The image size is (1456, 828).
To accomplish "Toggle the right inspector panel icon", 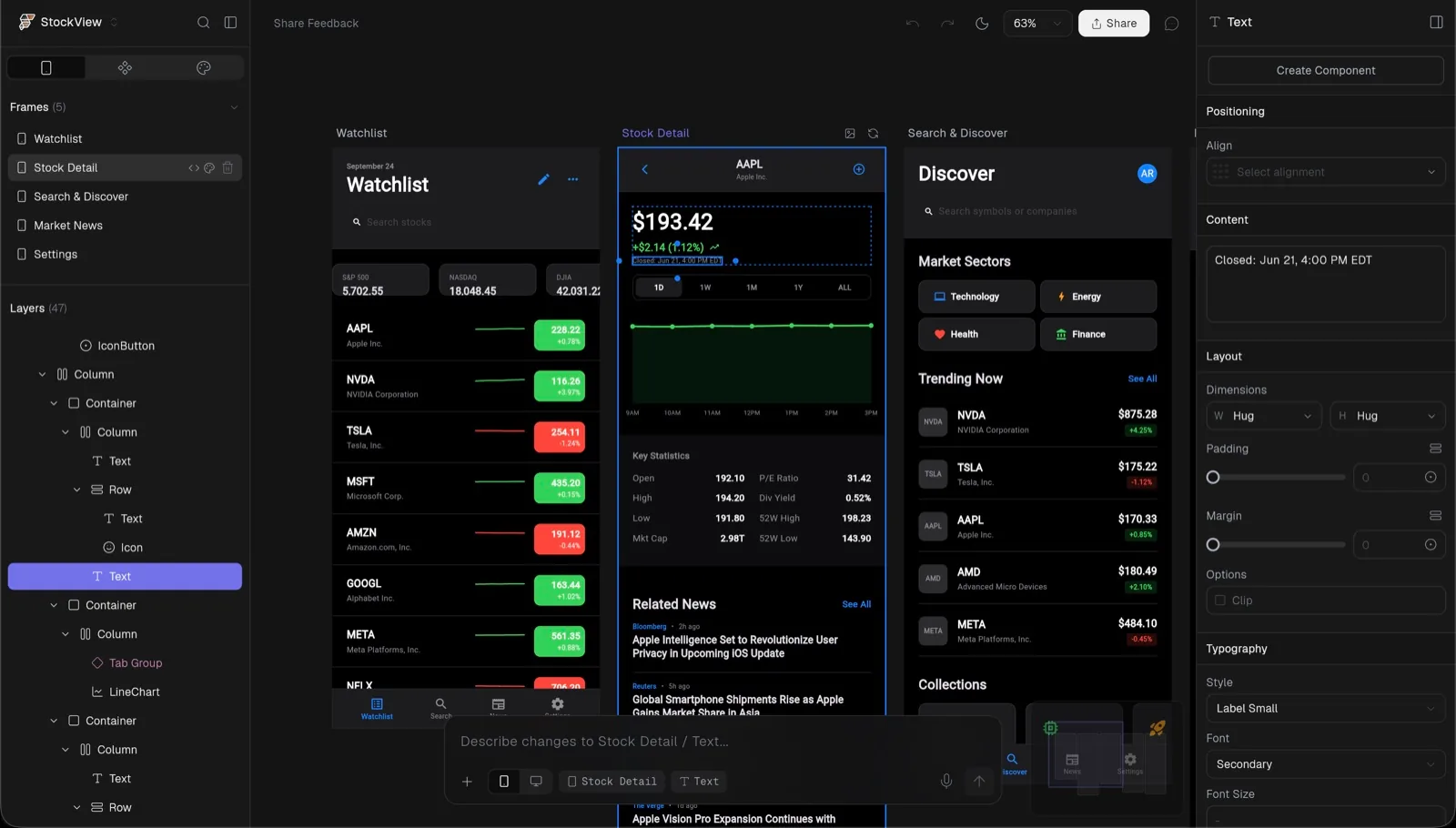I will pyautogui.click(x=1436, y=22).
